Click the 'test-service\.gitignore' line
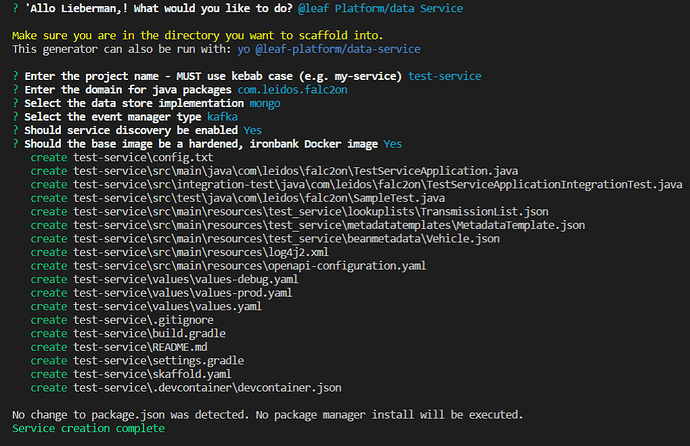The image size is (690, 446). point(143,320)
